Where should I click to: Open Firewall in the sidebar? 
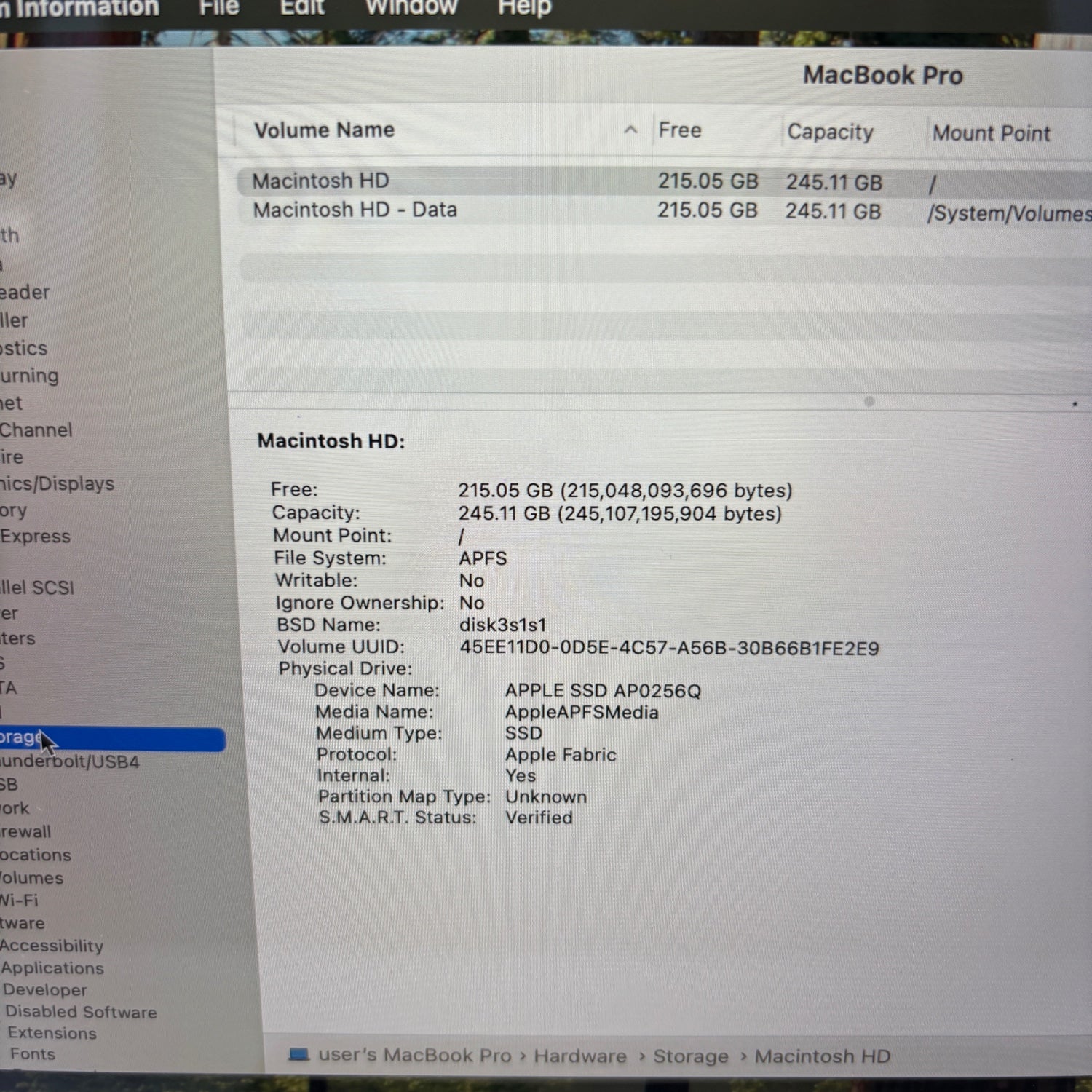25,831
